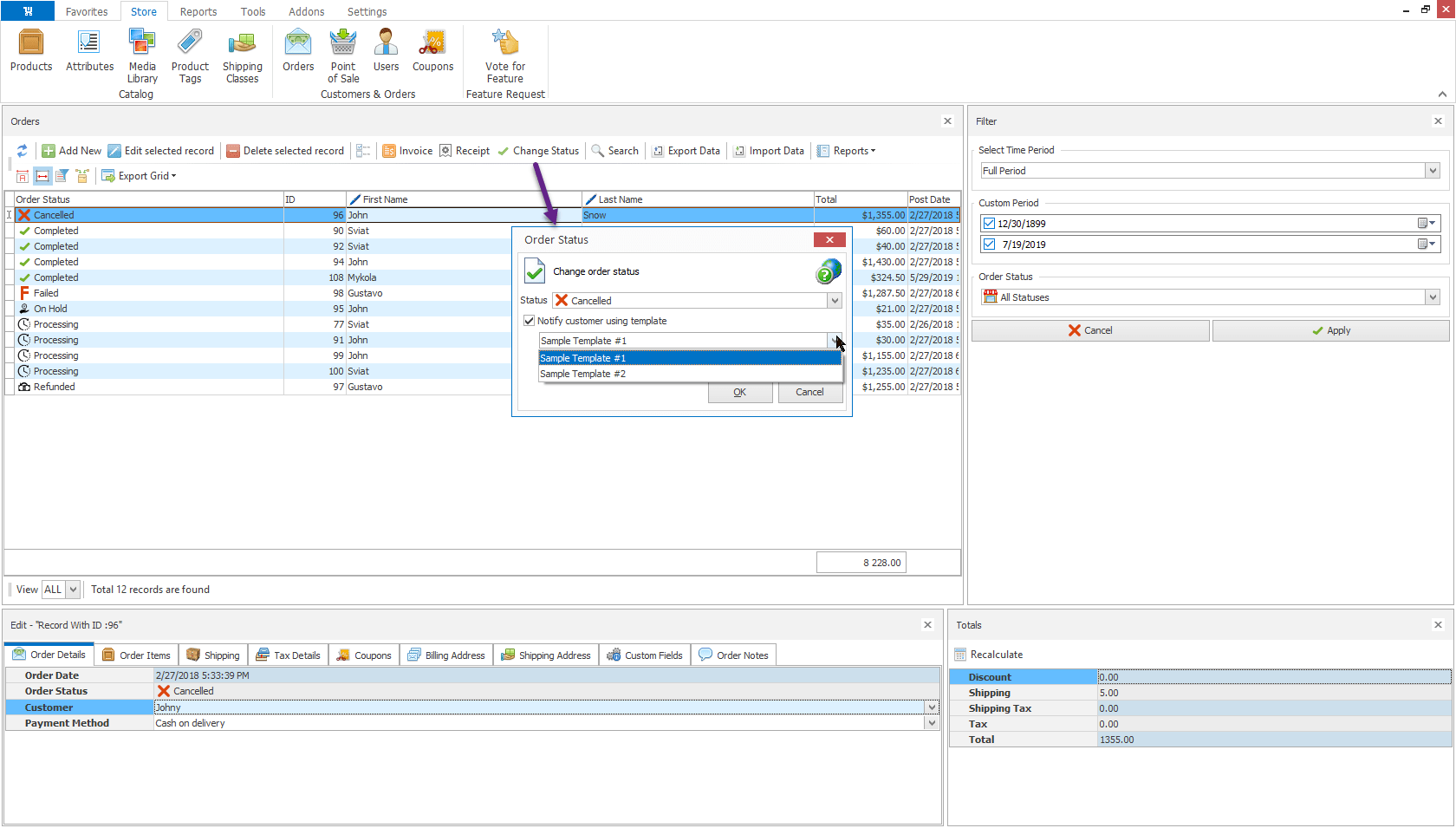
Task: Open the Media Library icon
Action: point(142,55)
